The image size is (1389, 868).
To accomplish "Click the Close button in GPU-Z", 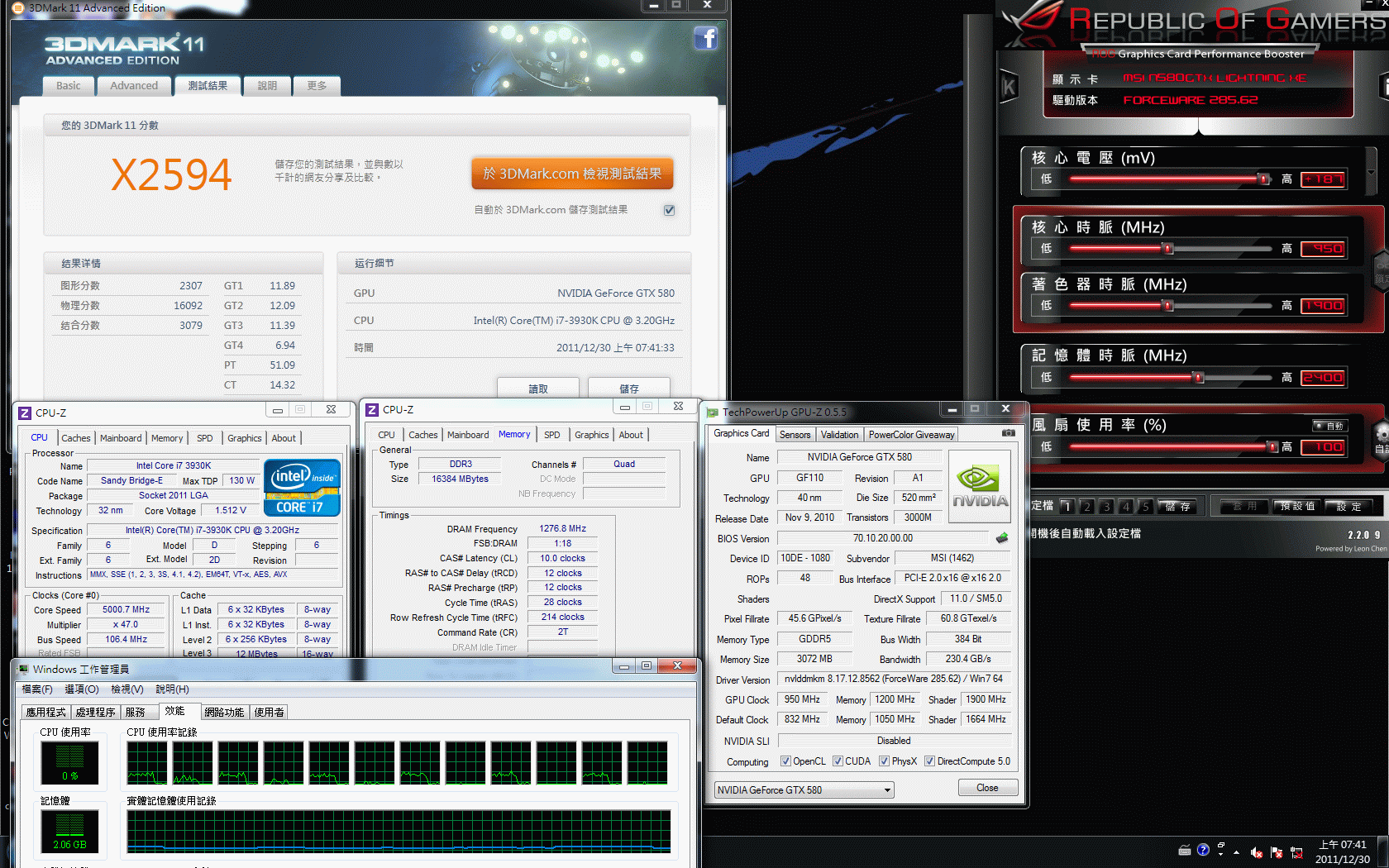I will [x=987, y=788].
